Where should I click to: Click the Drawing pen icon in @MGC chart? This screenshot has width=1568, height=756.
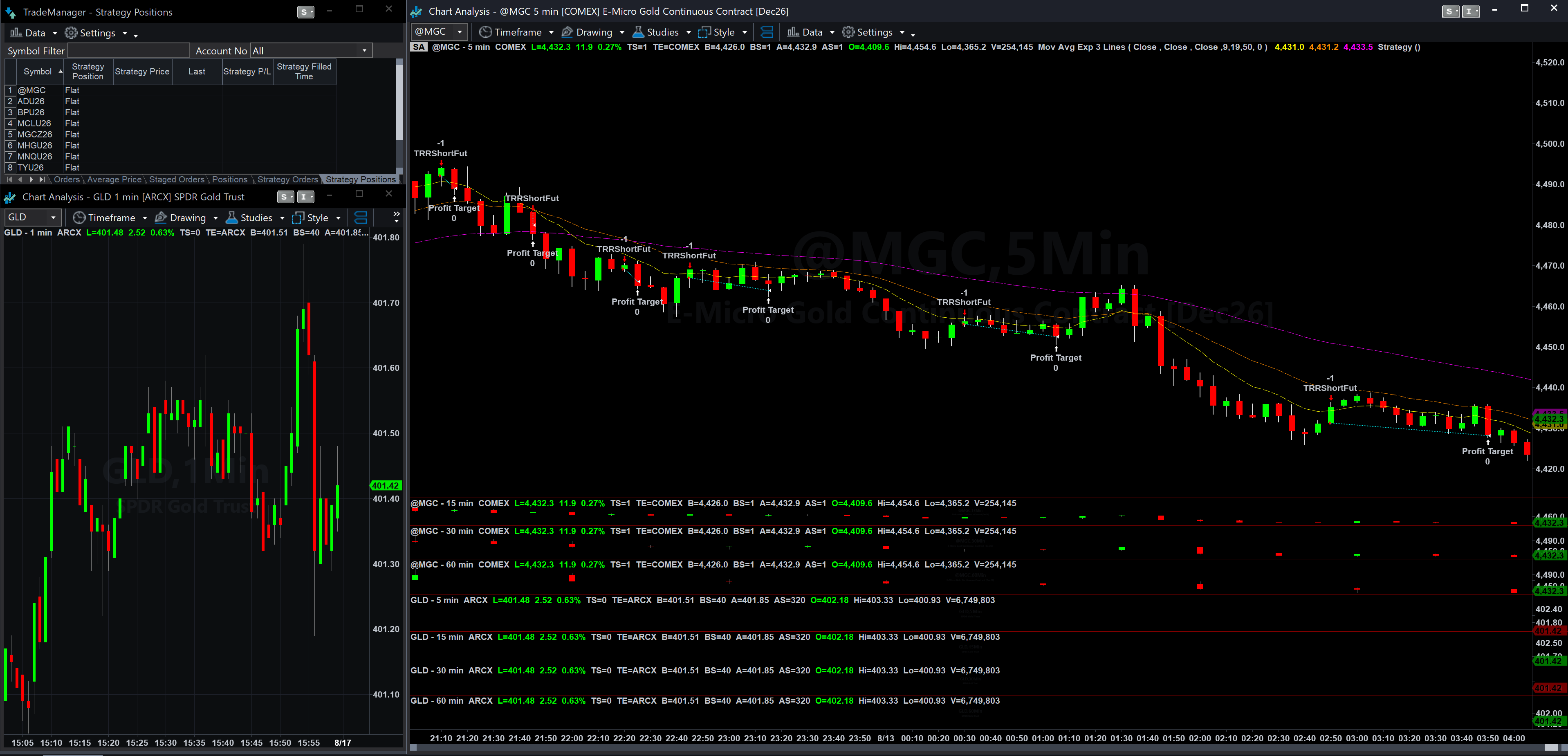(x=568, y=32)
